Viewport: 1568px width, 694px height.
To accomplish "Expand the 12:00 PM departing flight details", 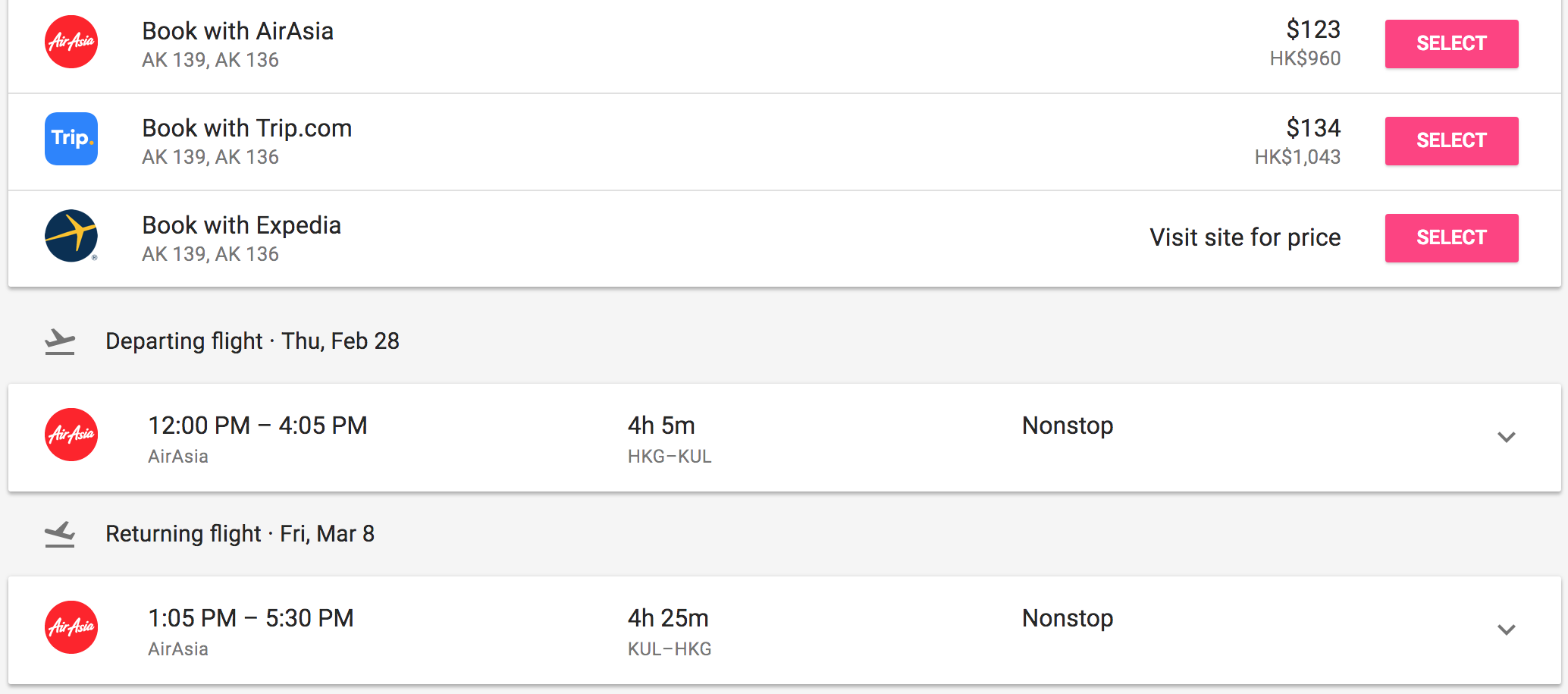I will [x=1506, y=437].
